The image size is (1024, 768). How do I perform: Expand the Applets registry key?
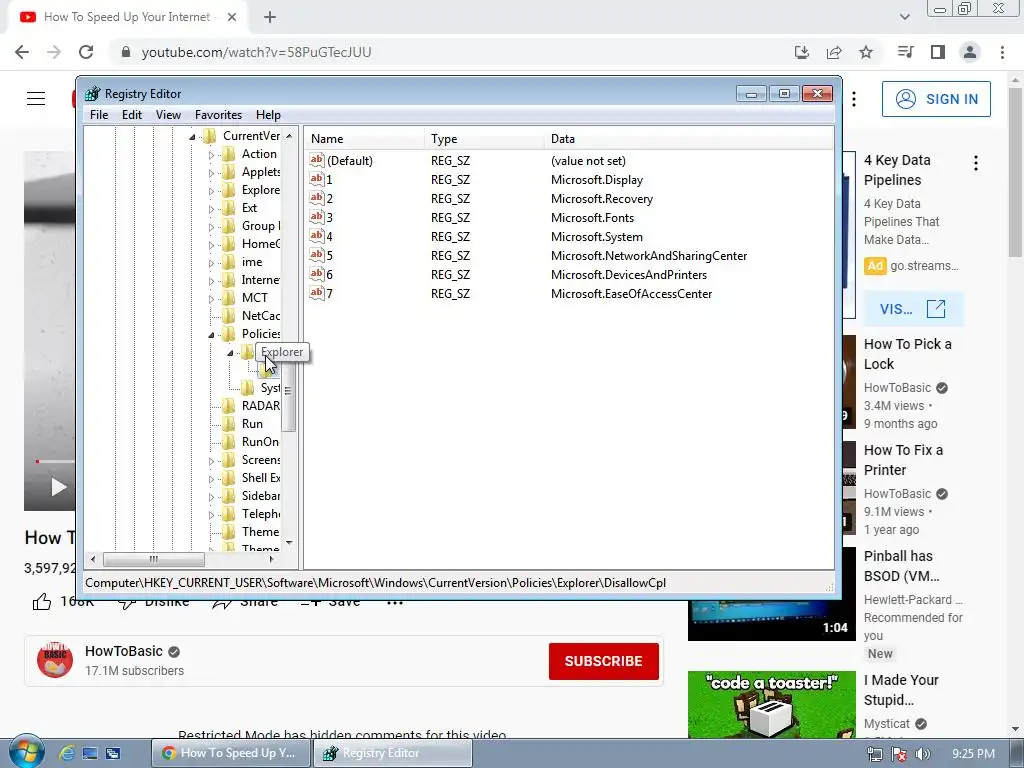point(211,174)
